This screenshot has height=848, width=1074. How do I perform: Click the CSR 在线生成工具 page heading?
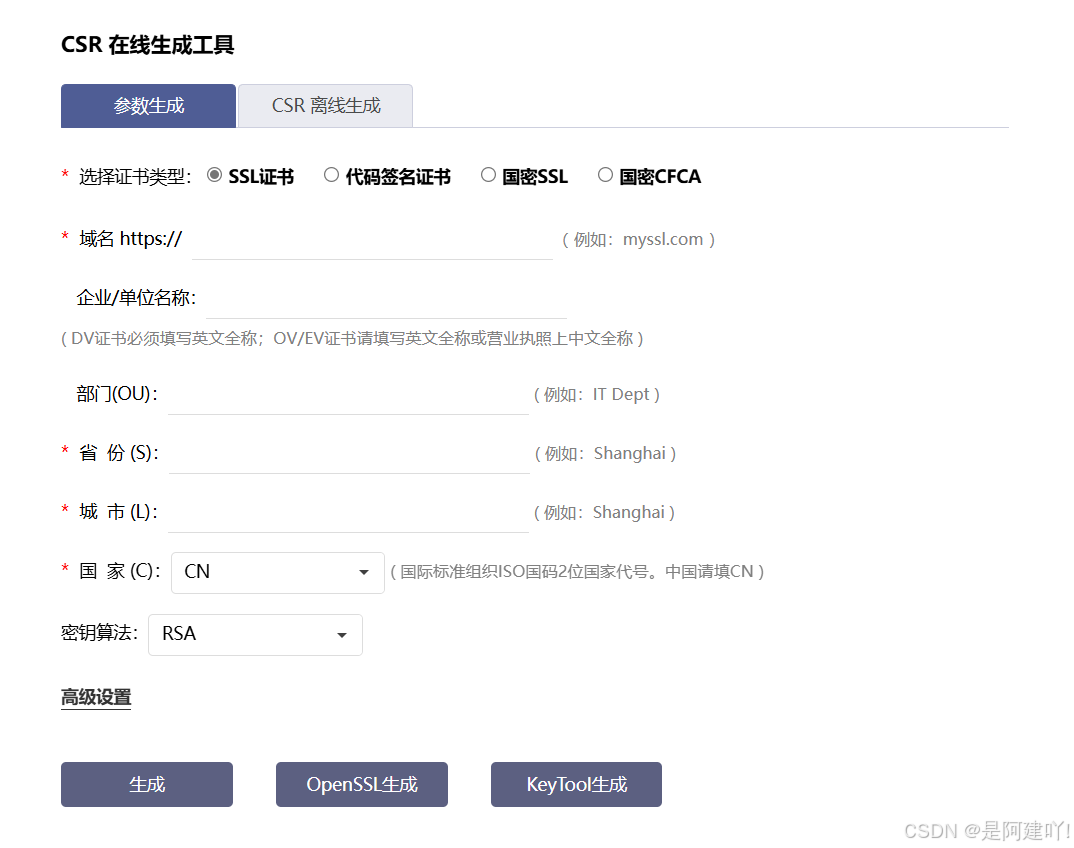(148, 45)
